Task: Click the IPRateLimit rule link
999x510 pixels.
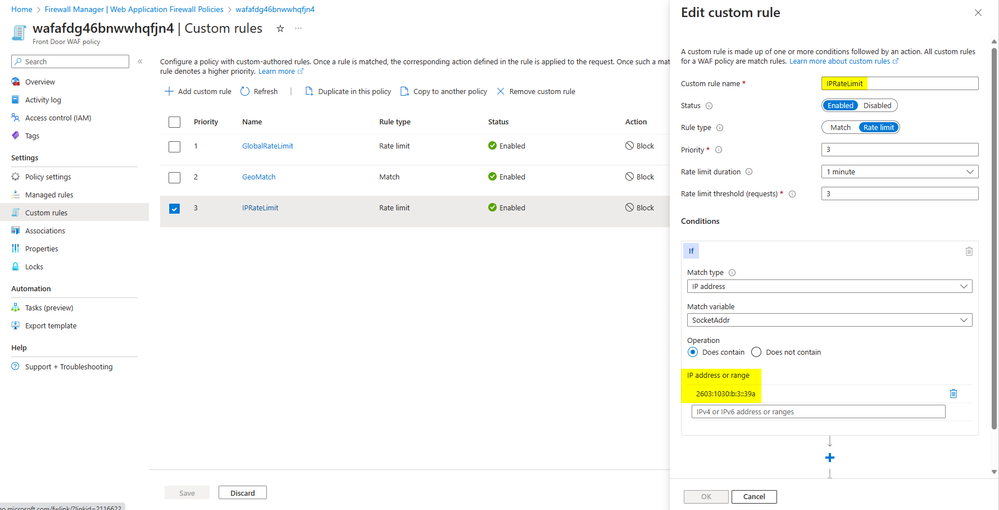Action: 260,208
